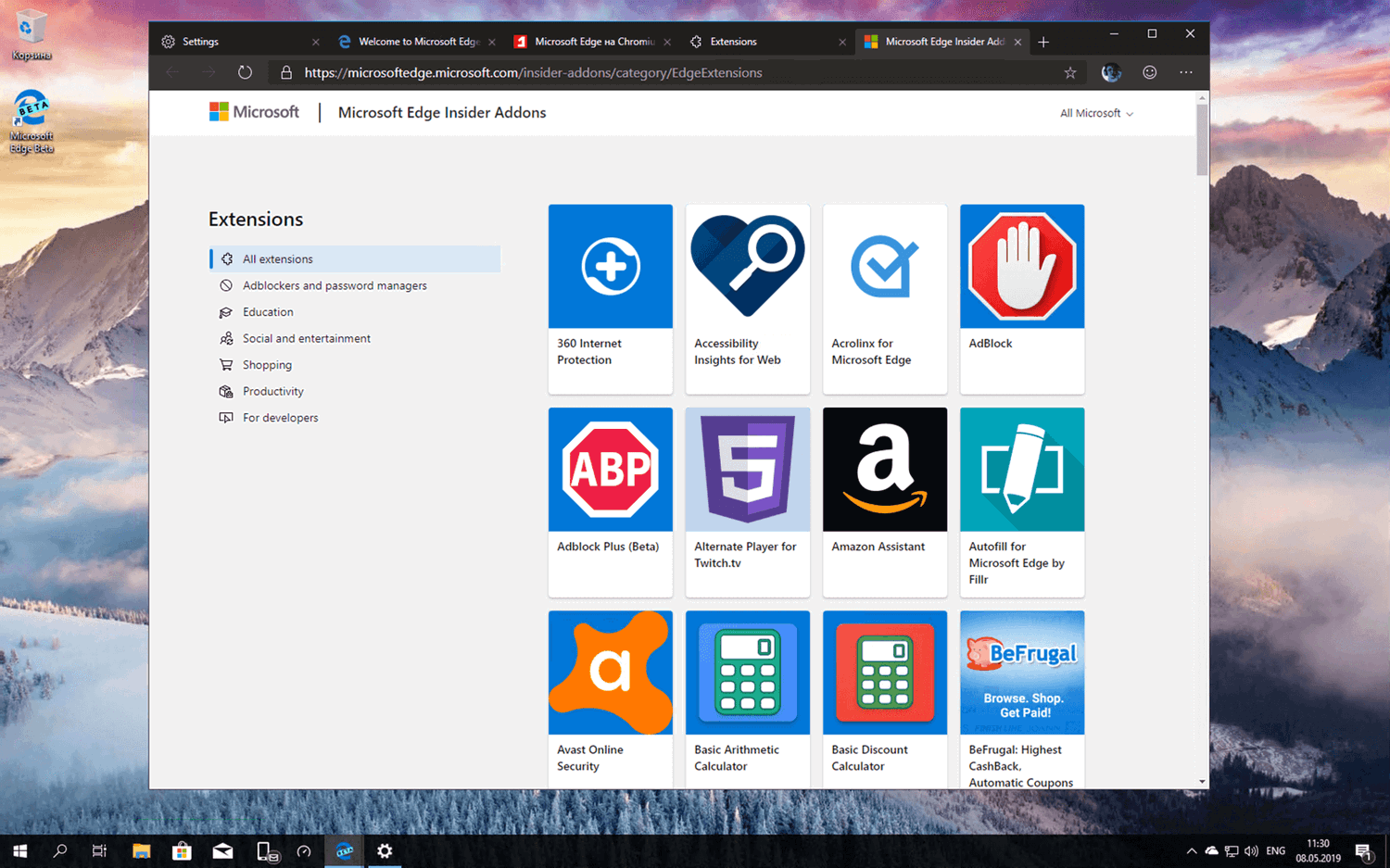Open the Basic Discount Calculator icon
1390x868 pixels.
(885, 673)
